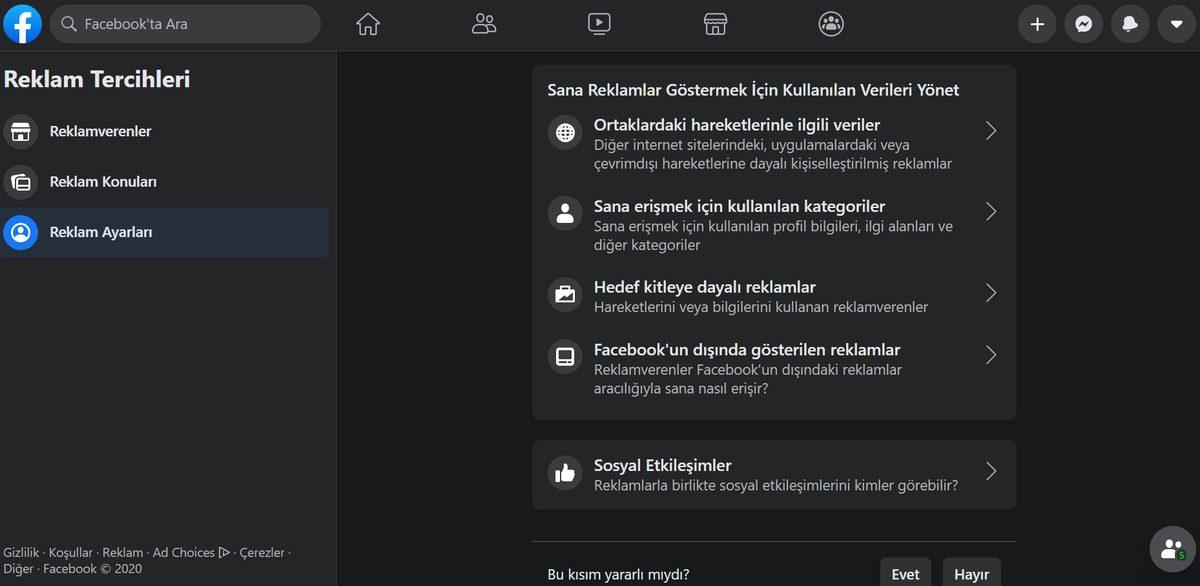
Task: Open the Groups icon
Action: [831, 23]
